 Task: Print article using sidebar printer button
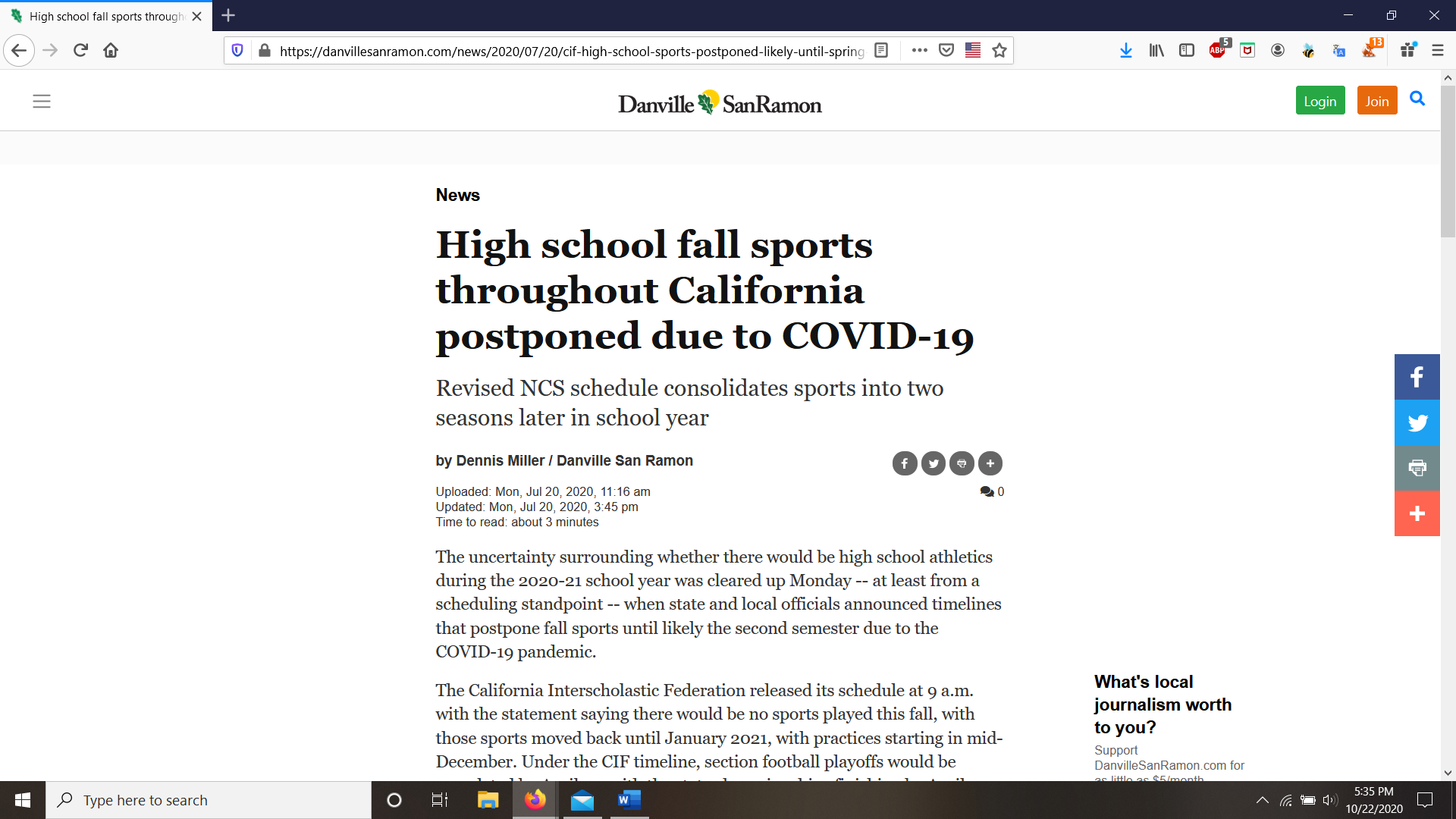tap(1417, 468)
